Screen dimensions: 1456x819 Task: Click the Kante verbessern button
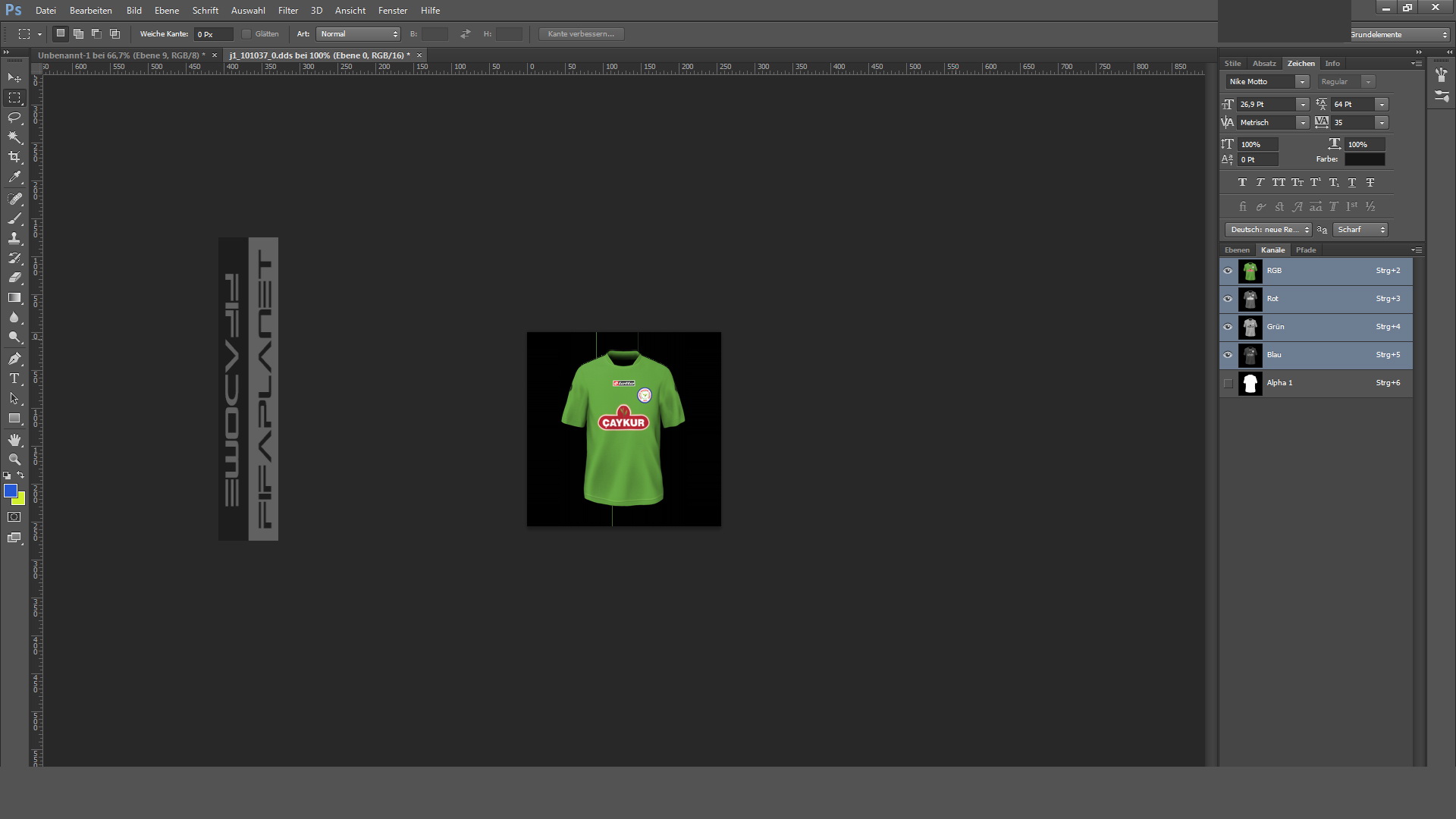click(x=582, y=34)
